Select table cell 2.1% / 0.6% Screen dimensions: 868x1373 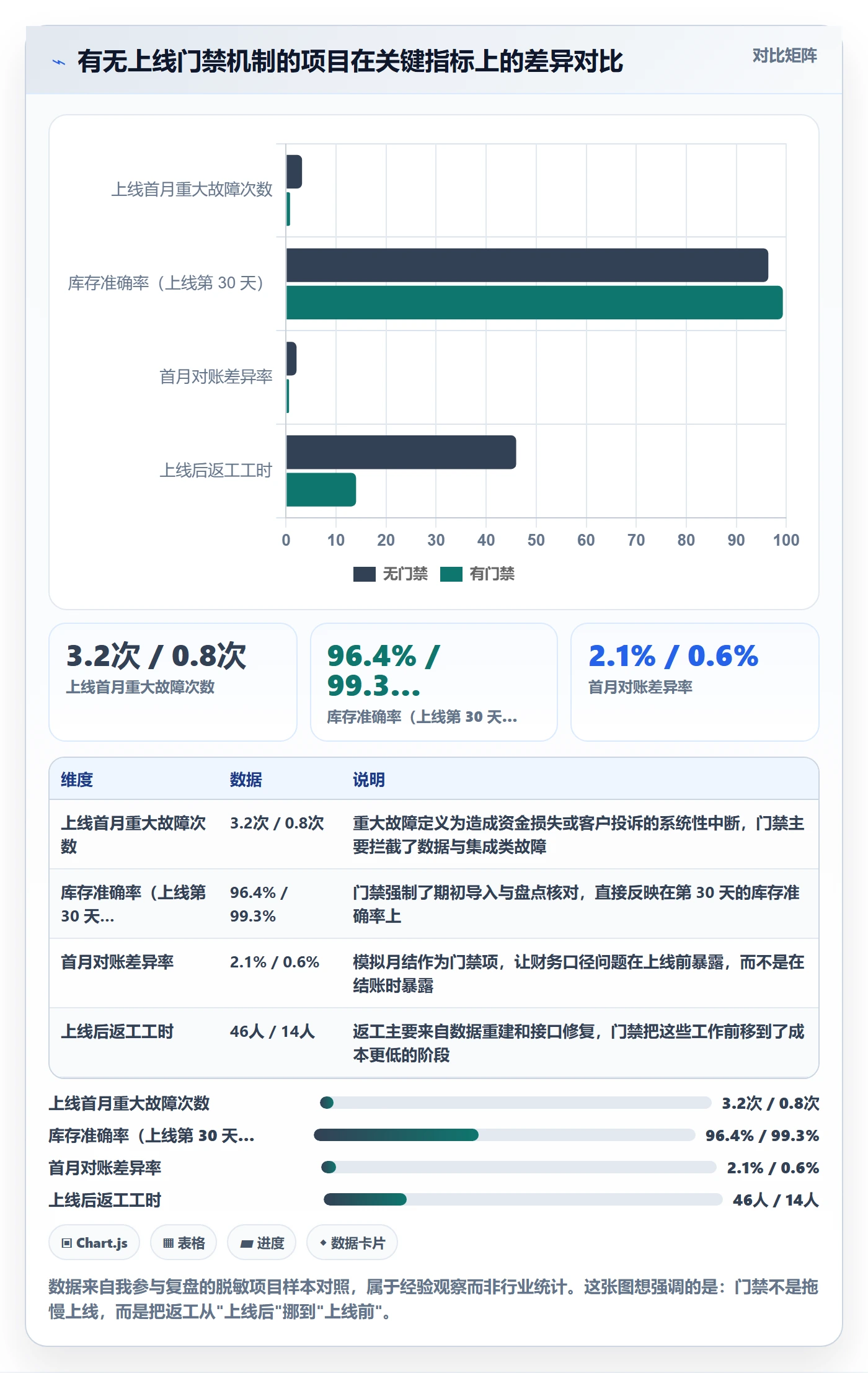click(275, 962)
